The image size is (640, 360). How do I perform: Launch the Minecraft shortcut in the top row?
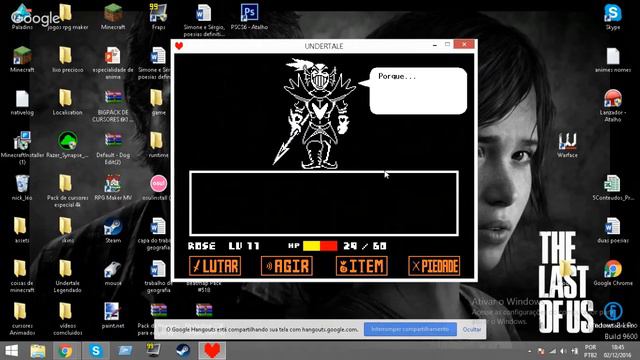(x=113, y=16)
